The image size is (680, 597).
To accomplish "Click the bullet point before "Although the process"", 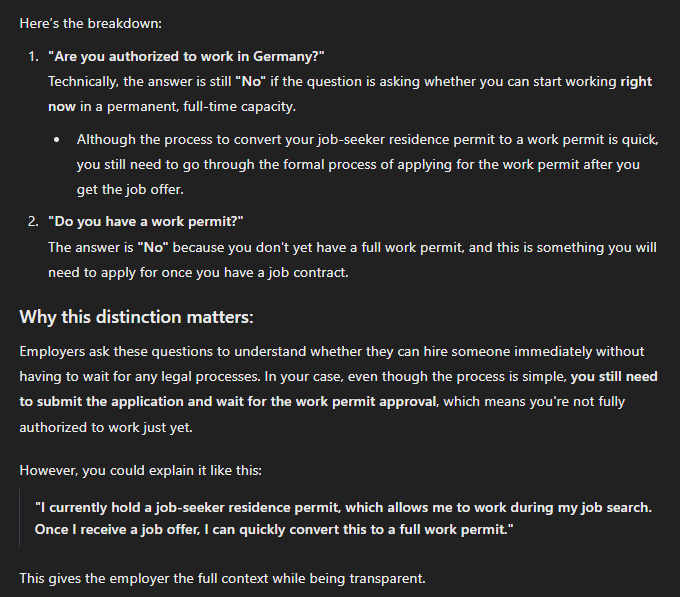I will coord(56,140).
